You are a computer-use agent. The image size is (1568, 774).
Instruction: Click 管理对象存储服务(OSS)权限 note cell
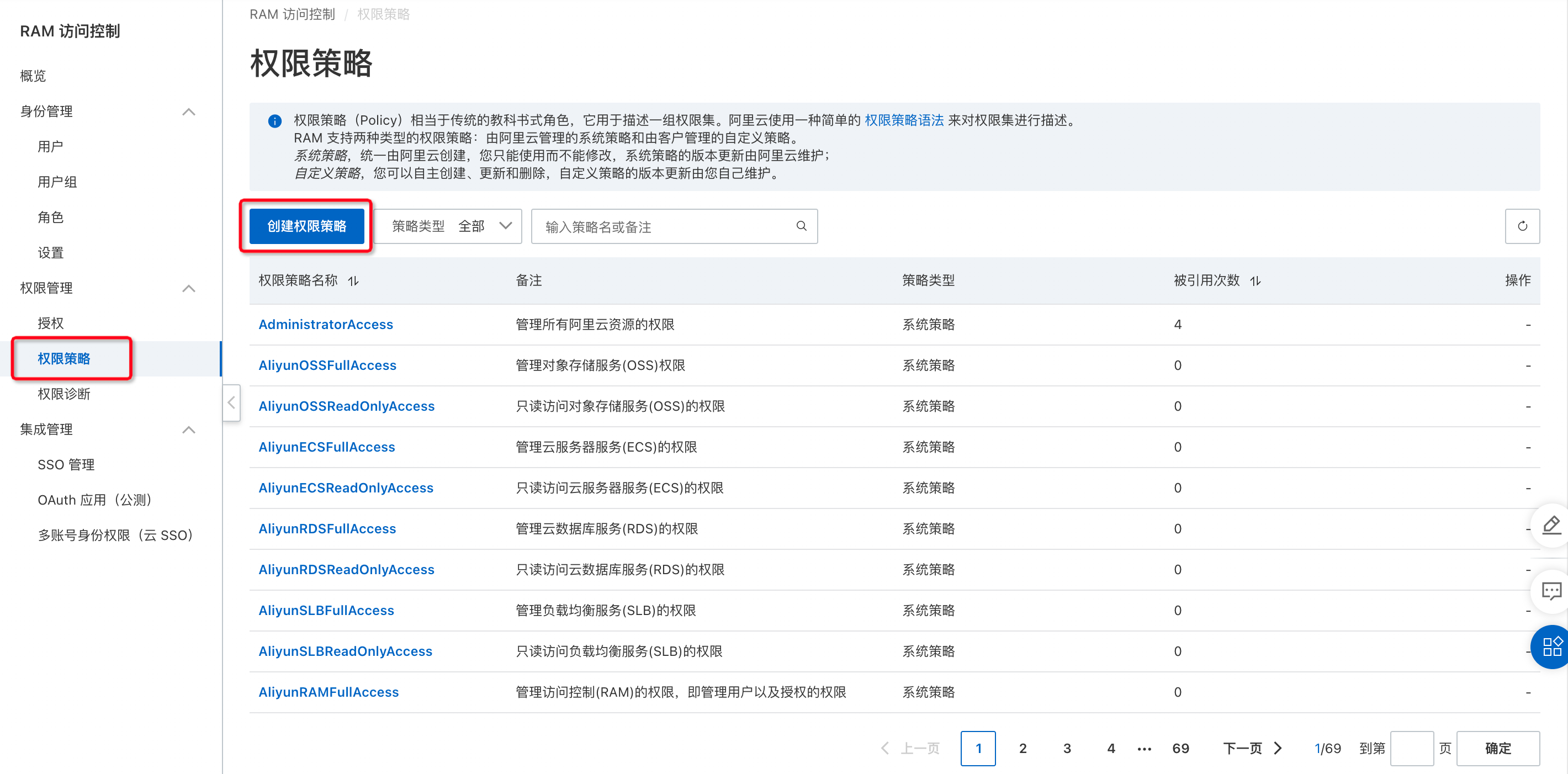coord(600,365)
